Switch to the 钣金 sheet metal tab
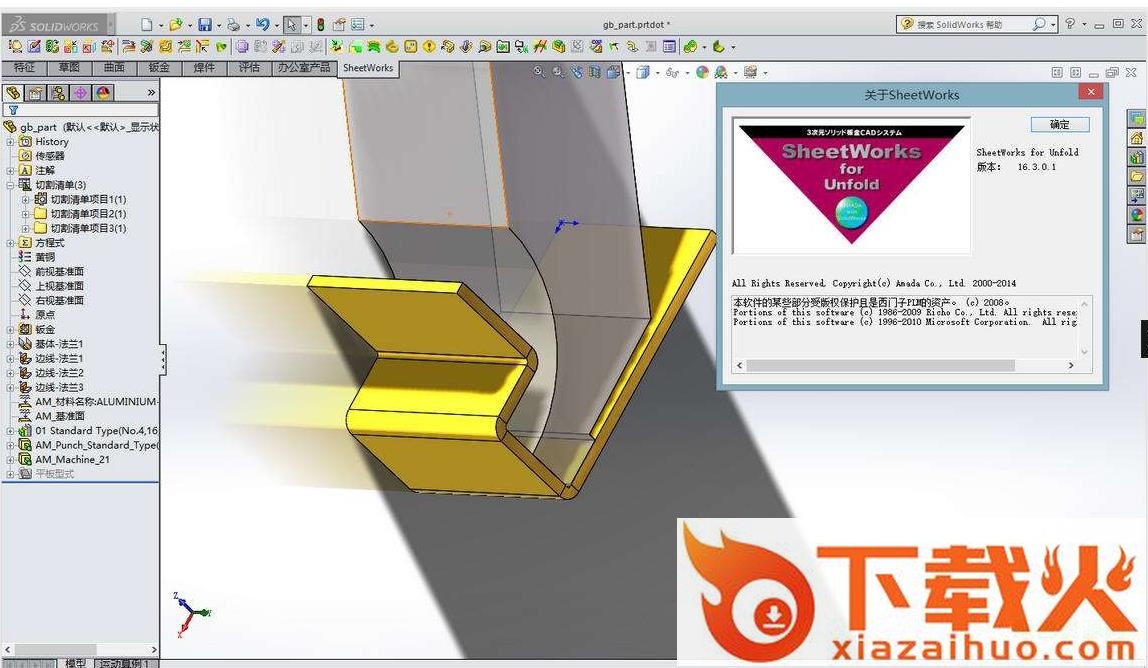This screenshot has width=1148, height=668. pyautogui.click(x=159, y=68)
